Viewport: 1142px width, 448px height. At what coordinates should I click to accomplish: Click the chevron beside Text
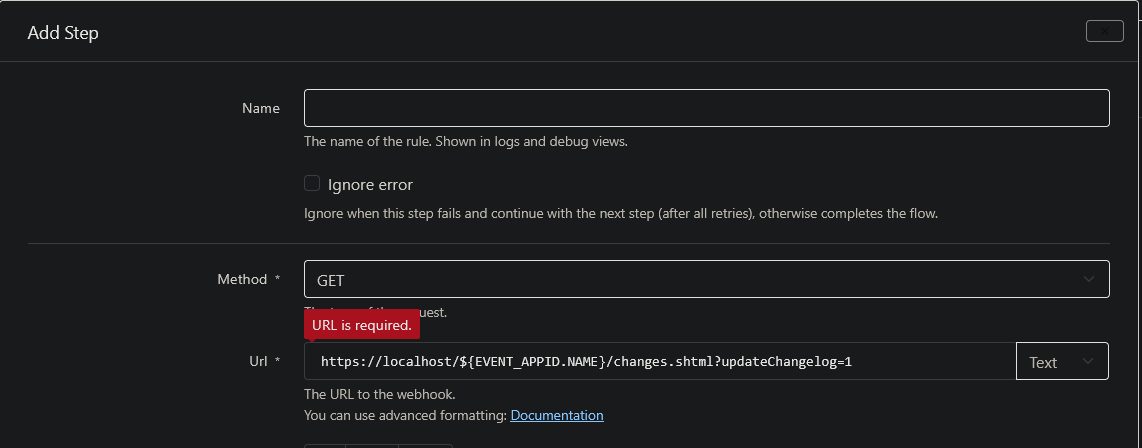coord(1089,361)
